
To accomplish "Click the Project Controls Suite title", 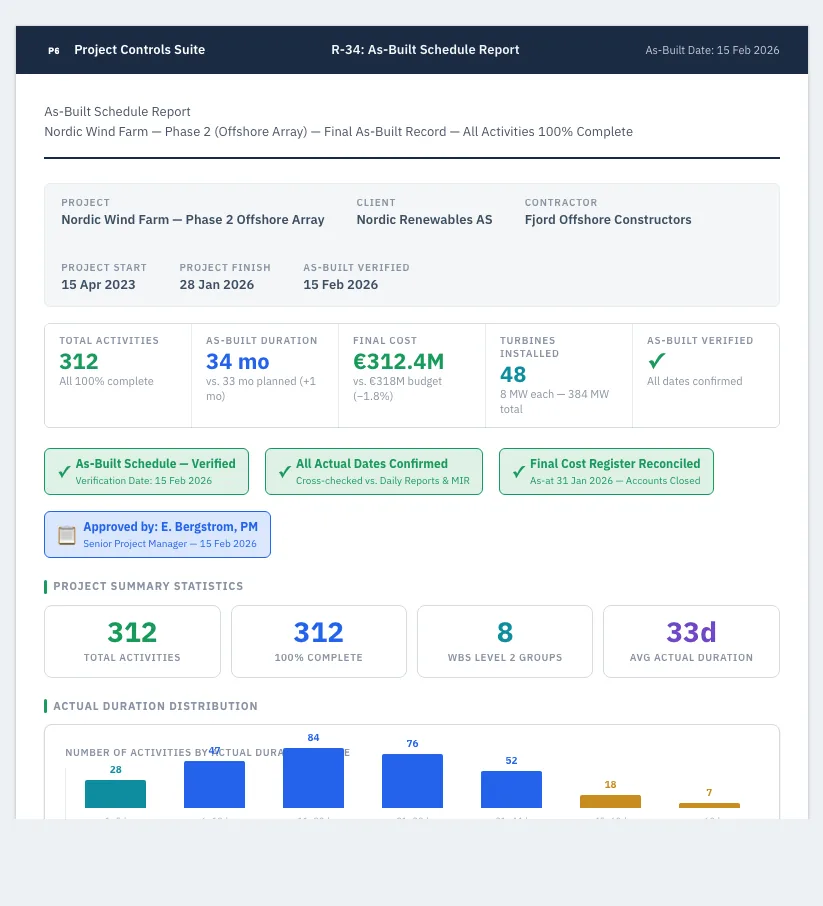I will click(139, 50).
